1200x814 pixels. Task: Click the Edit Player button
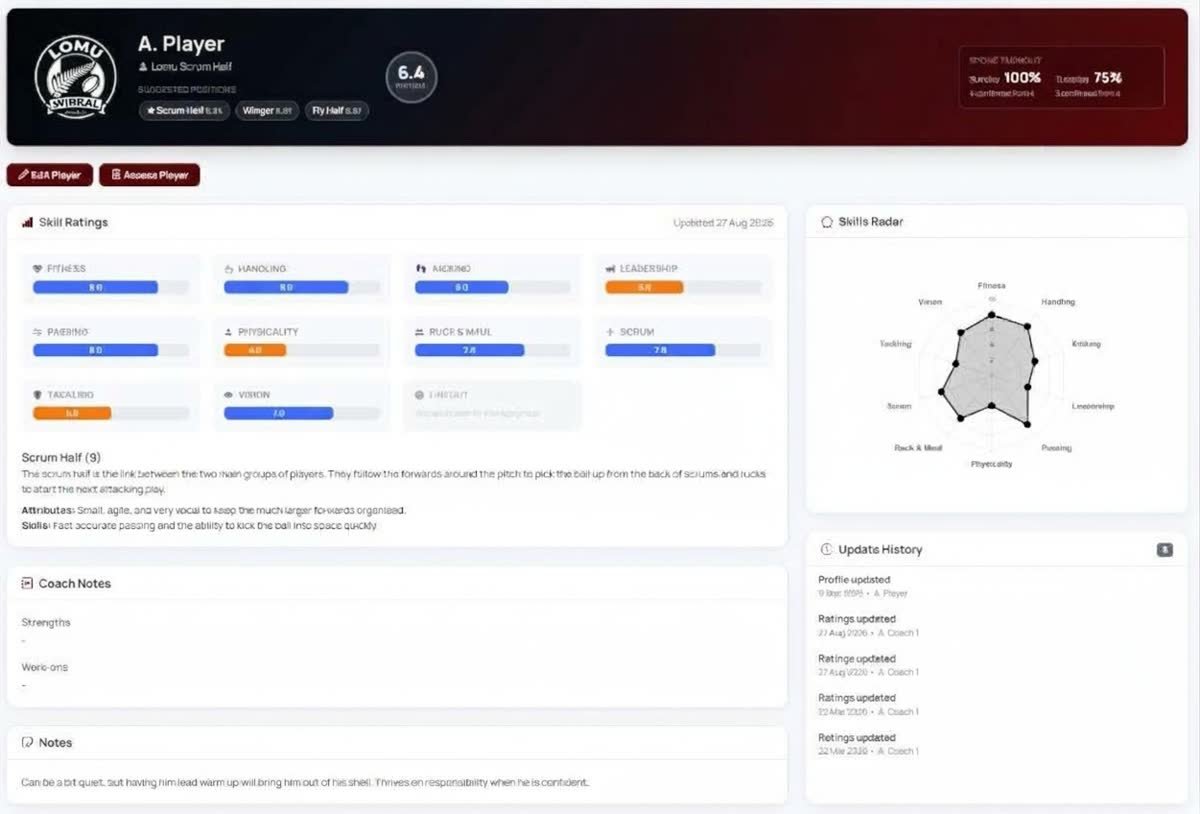click(x=50, y=175)
